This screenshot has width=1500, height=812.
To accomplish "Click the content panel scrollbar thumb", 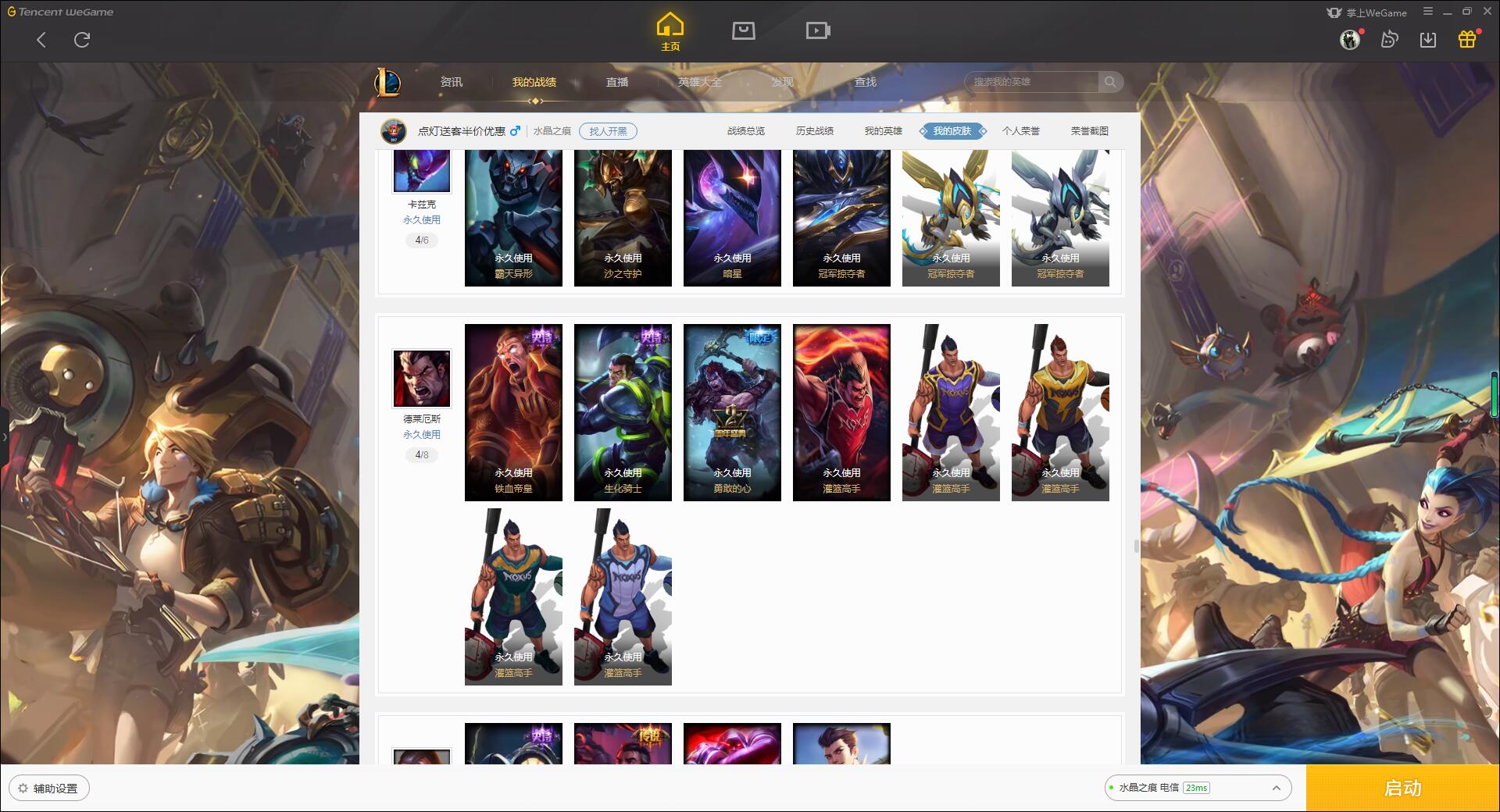I will coord(1136,546).
